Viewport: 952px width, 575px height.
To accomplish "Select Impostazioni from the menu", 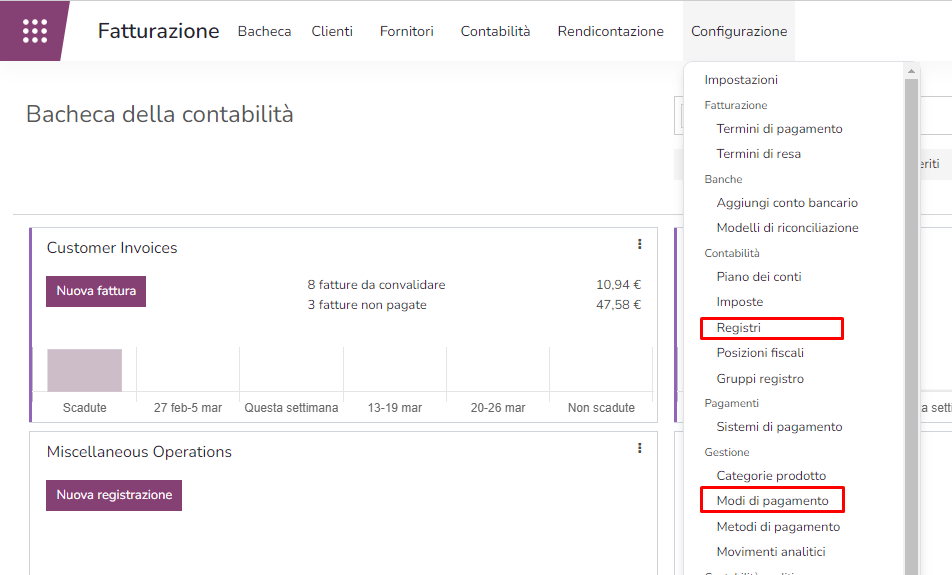I will coord(740,80).
